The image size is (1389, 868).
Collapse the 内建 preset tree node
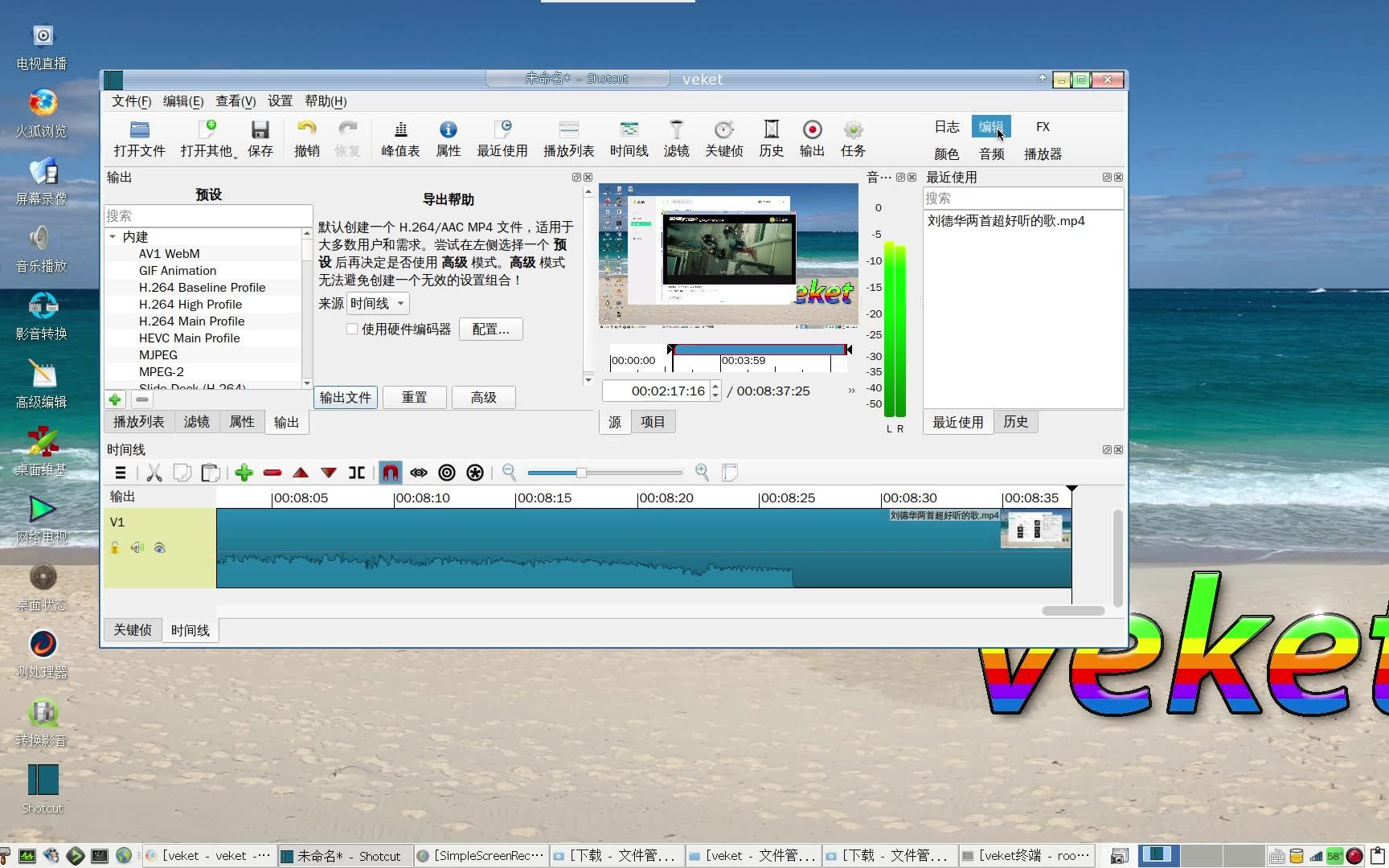coord(113,236)
